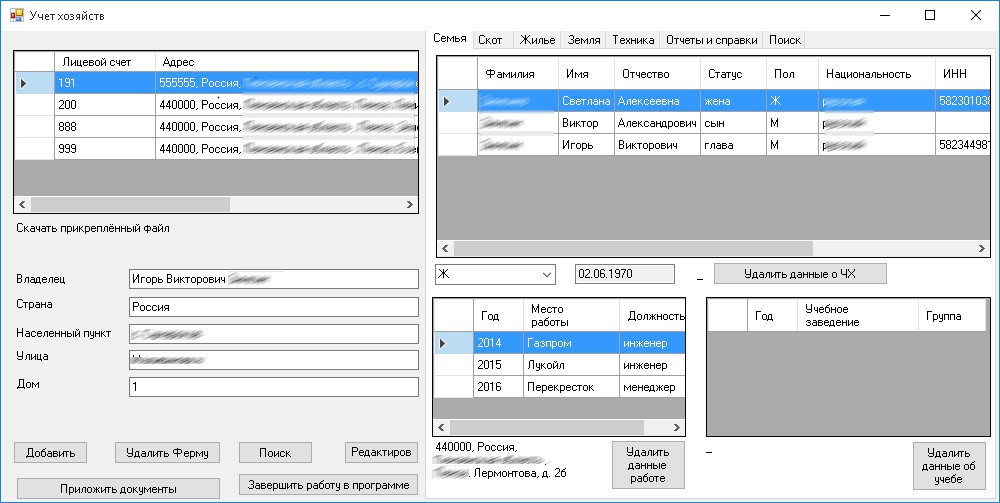Viewport: 1000px width, 503px height.
Task: Switch to the Земля tab
Action: 584,40
